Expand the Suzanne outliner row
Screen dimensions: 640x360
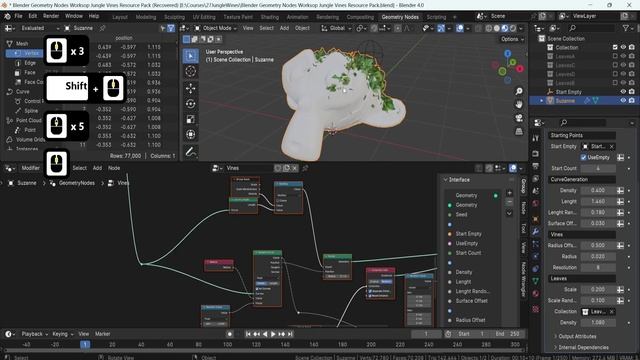pos(542,101)
